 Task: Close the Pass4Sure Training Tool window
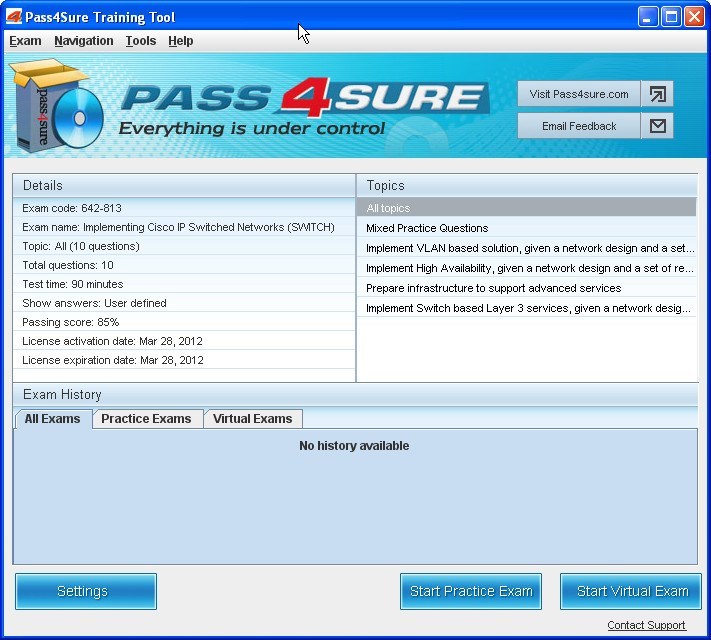point(694,17)
